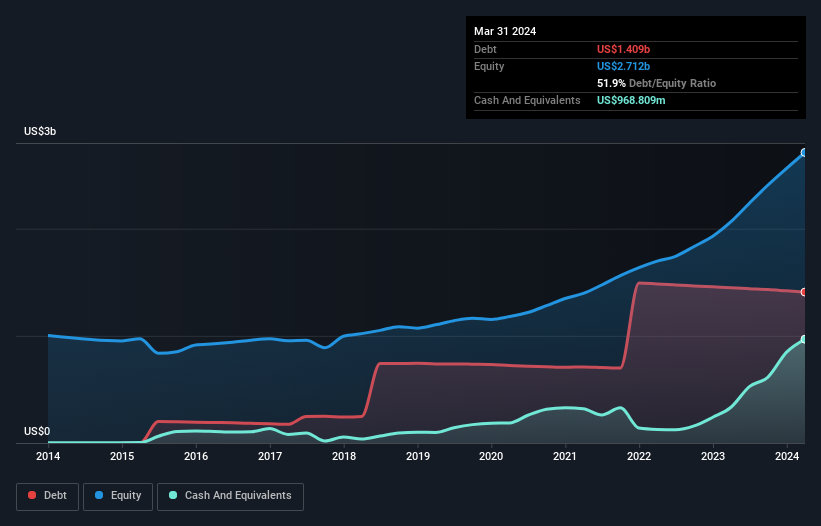The width and height of the screenshot is (821, 526).
Task: Click the US$968.809m cash value
Action: (631, 100)
